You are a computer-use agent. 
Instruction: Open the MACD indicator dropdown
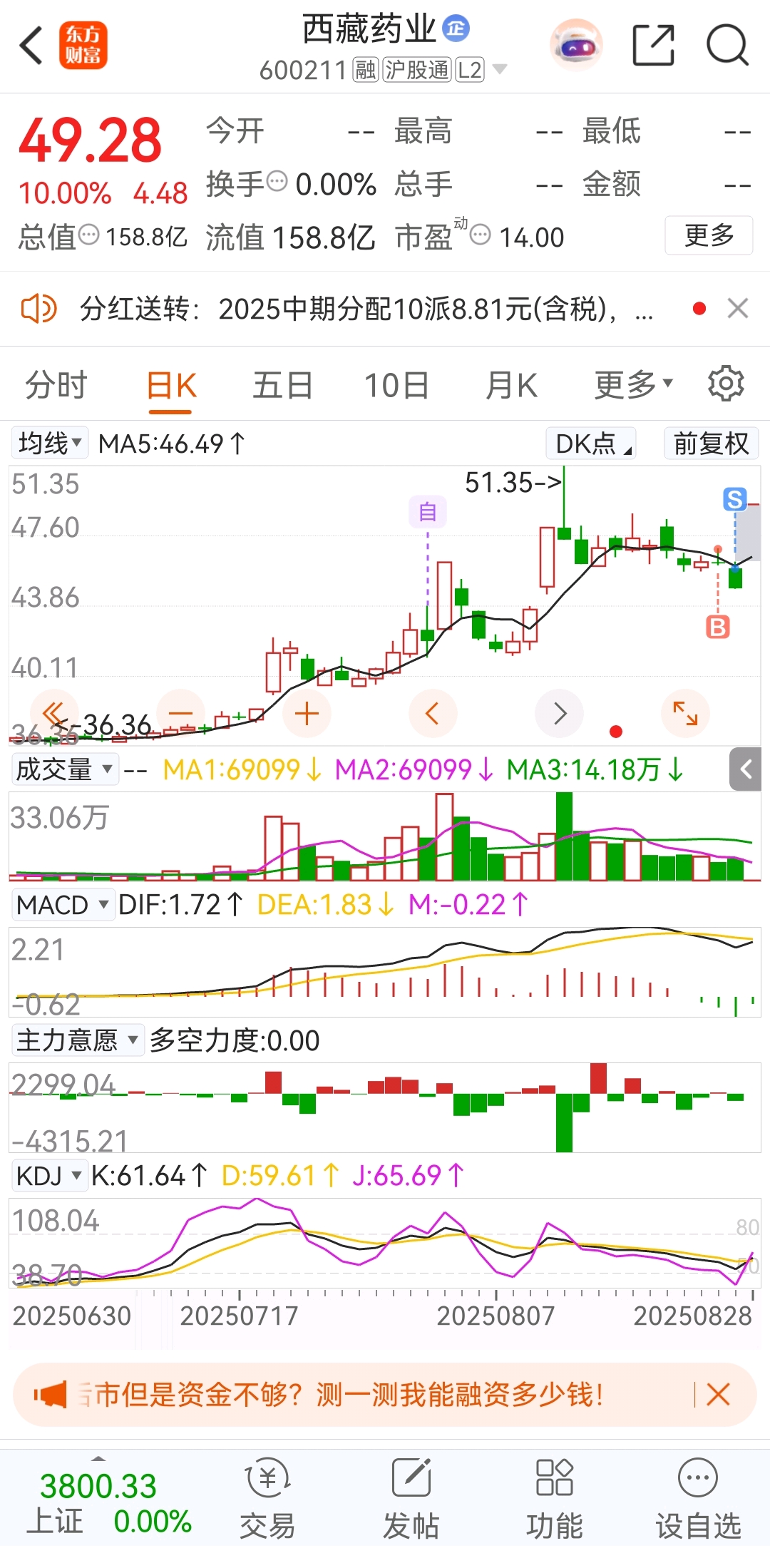click(63, 905)
